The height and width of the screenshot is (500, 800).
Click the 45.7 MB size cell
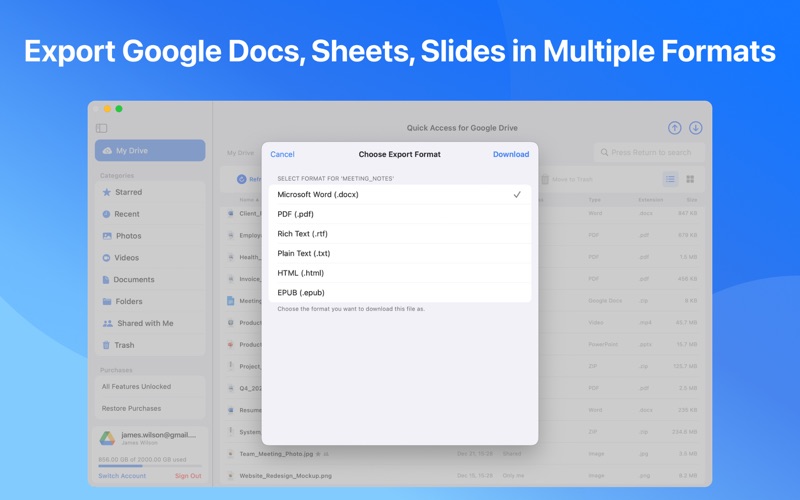coord(686,322)
